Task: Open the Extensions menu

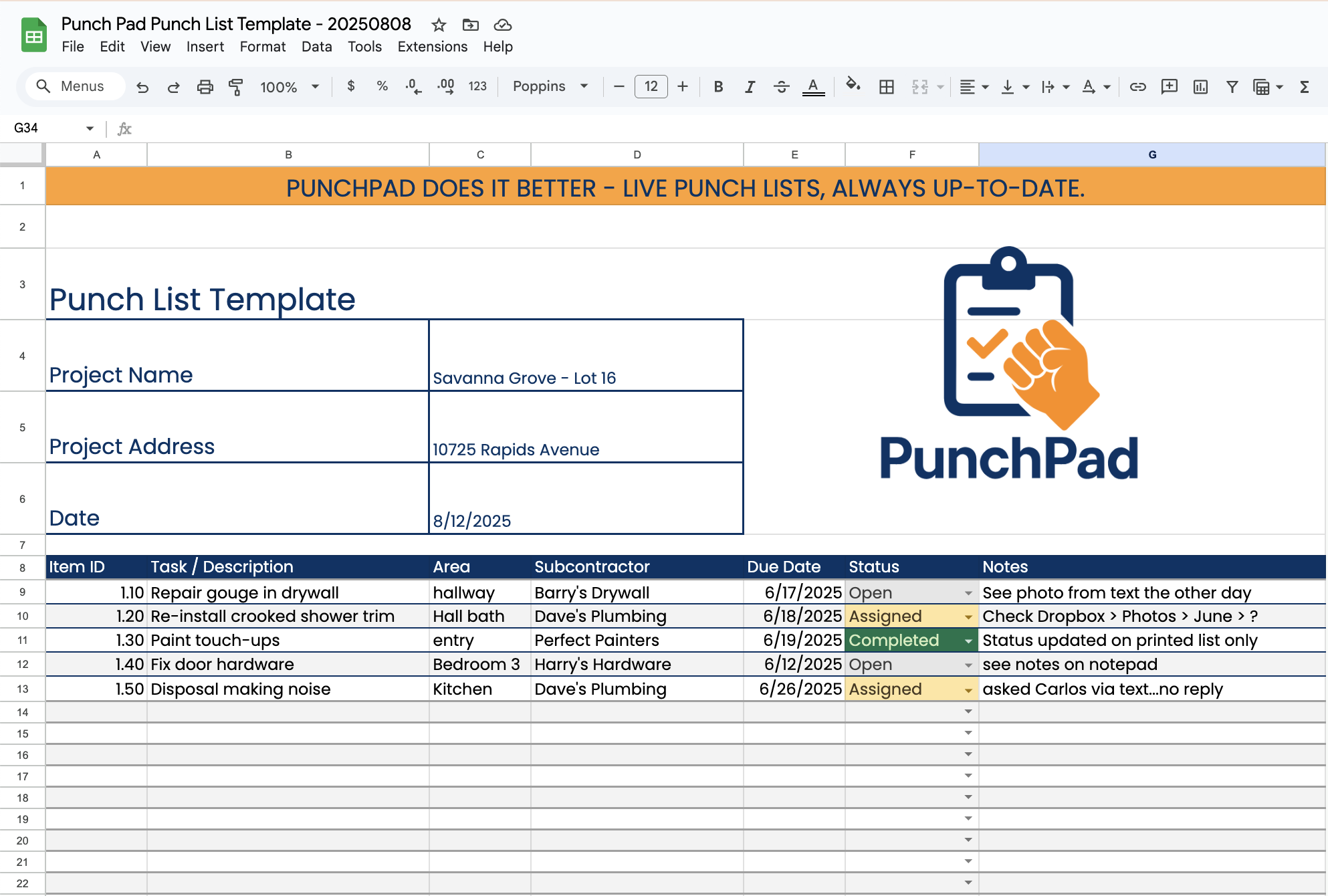Action: [x=432, y=47]
